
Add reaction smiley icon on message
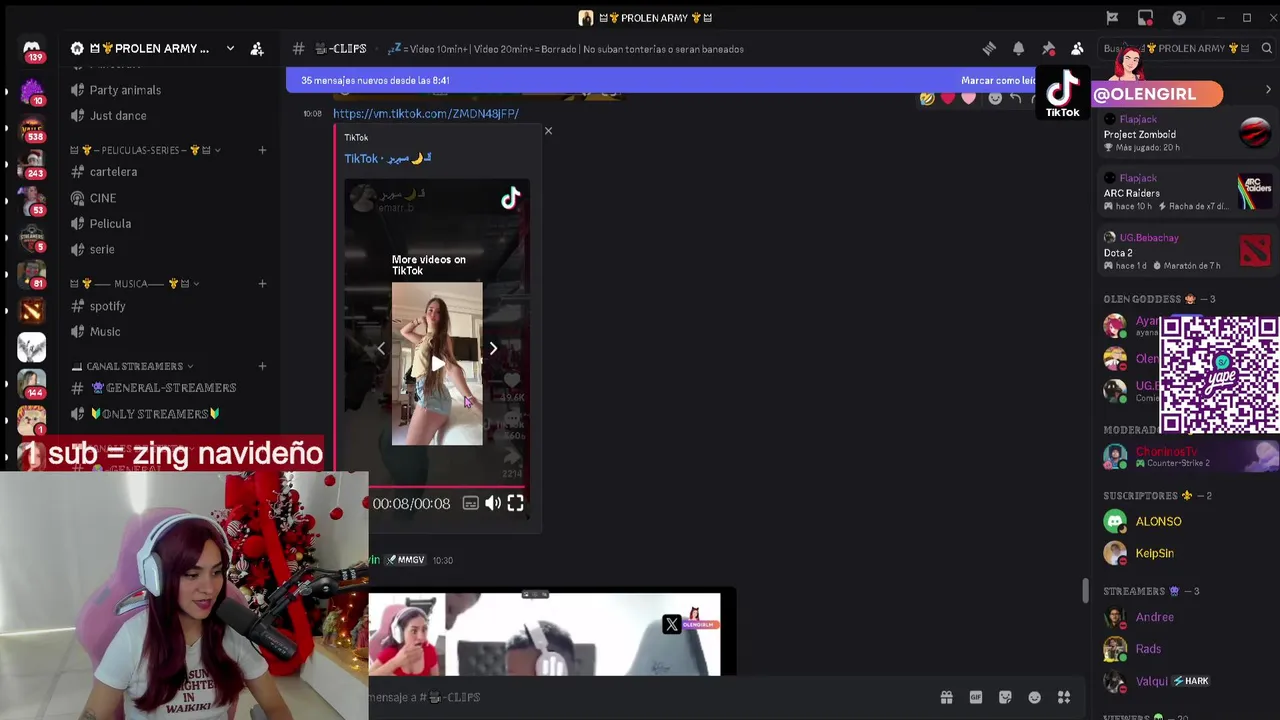click(x=995, y=98)
